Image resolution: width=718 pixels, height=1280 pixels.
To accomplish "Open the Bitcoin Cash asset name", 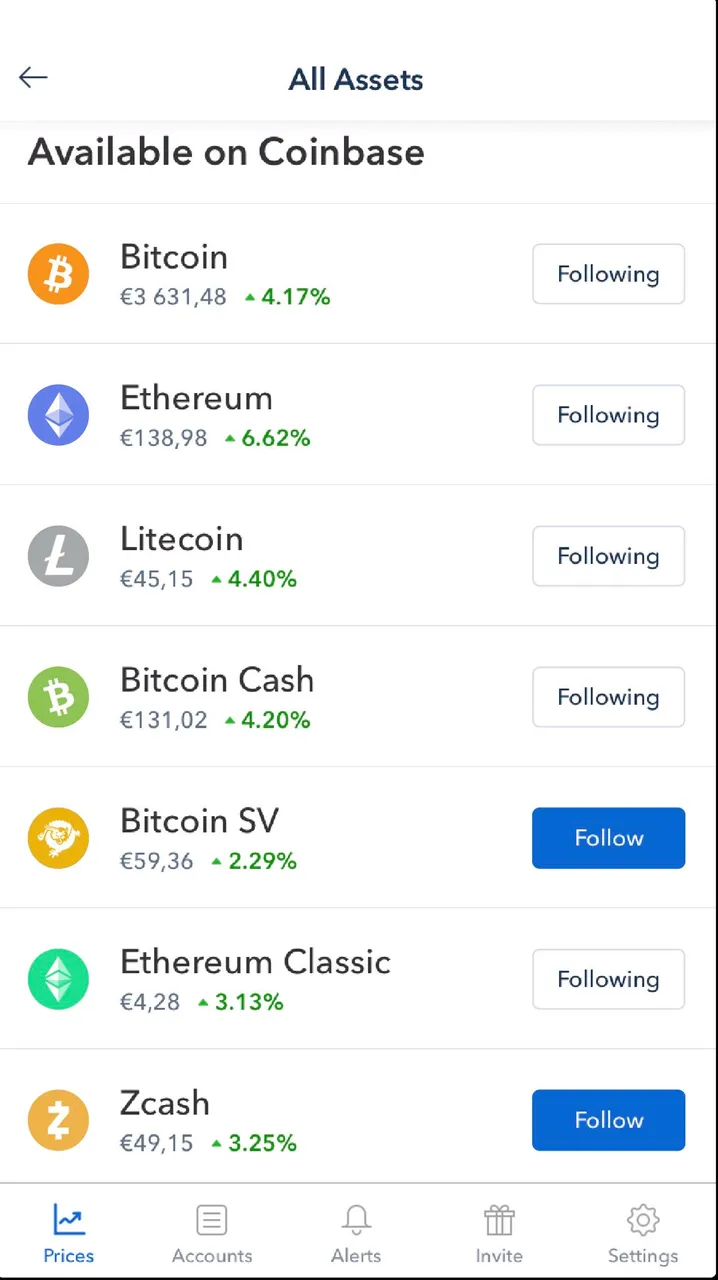I will (217, 680).
